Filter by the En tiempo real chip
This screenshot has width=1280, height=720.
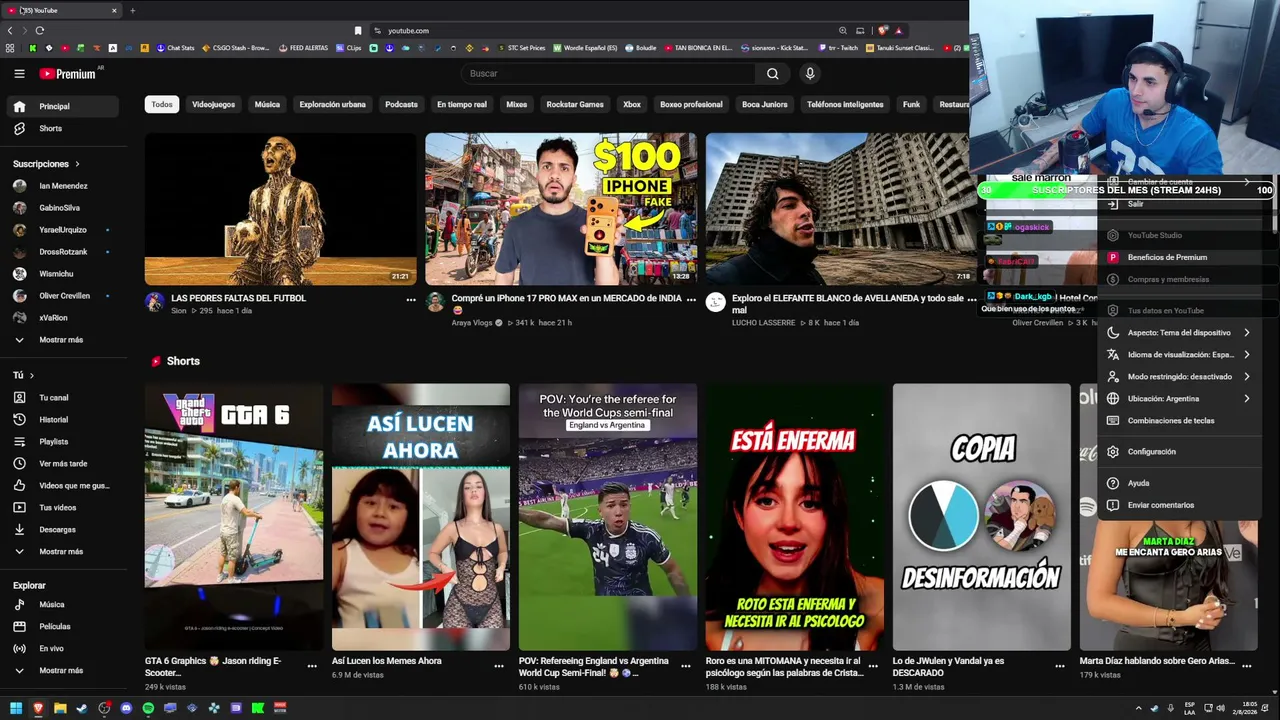pos(462,104)
